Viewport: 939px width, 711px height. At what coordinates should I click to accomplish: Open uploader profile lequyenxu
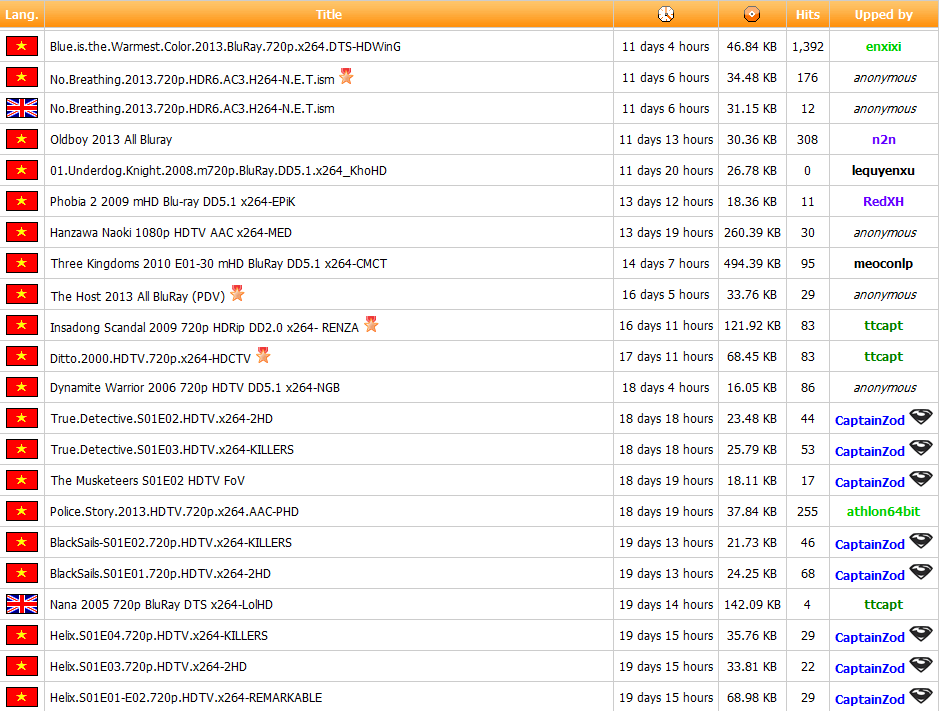(x=883, y=171)
